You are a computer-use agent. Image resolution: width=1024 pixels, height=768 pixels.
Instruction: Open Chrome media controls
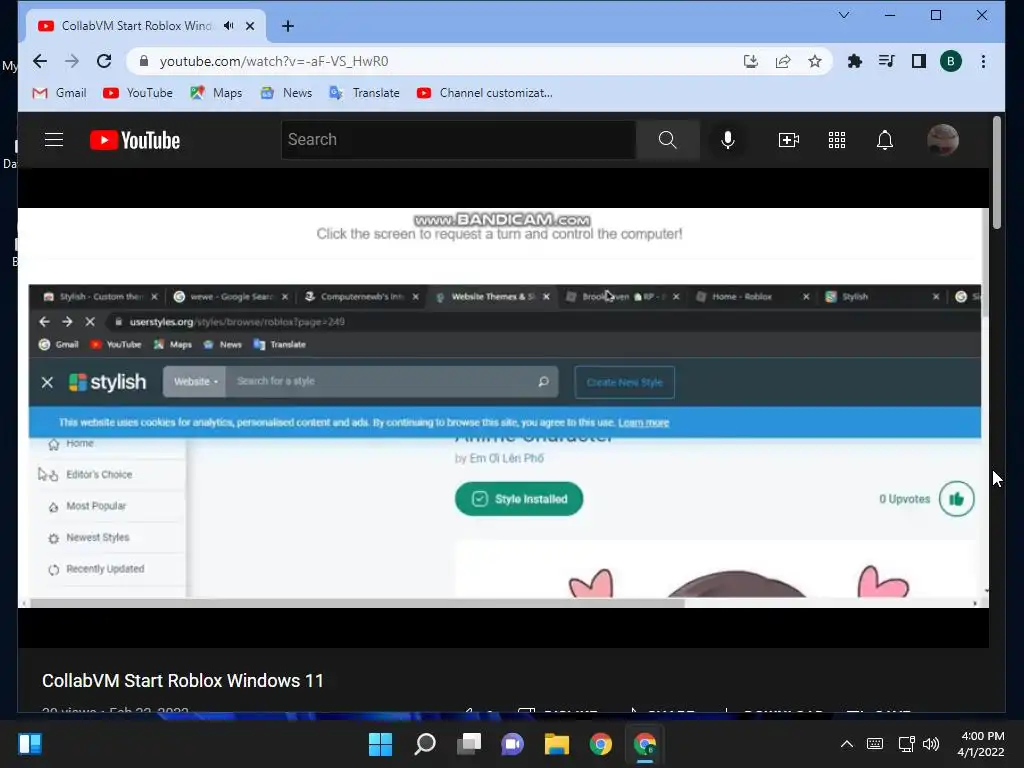(886, 61)
